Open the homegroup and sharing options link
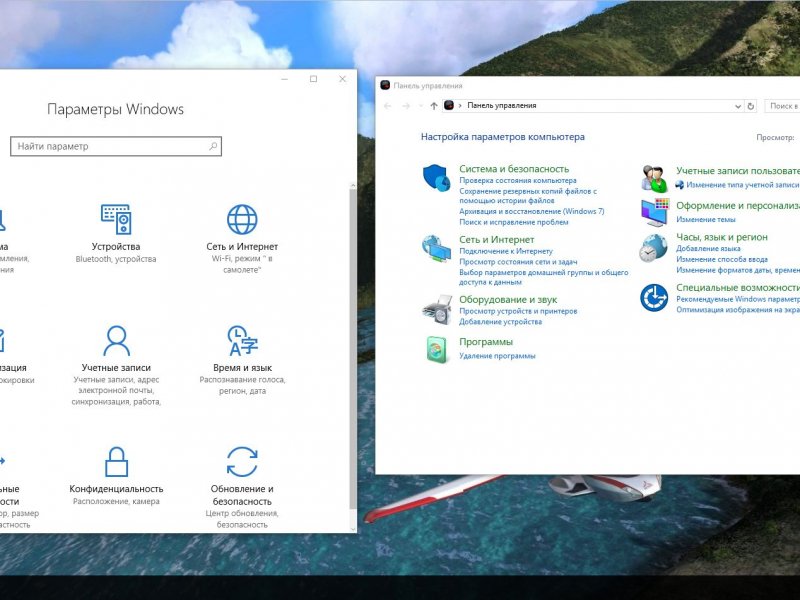 544,277
